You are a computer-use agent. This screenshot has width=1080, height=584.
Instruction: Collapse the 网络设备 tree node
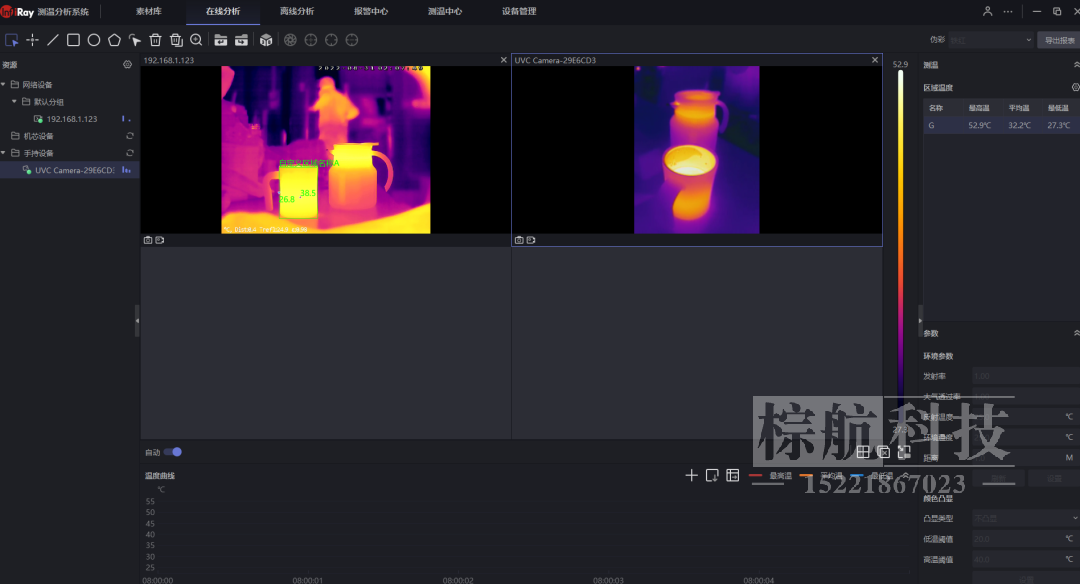3,84
